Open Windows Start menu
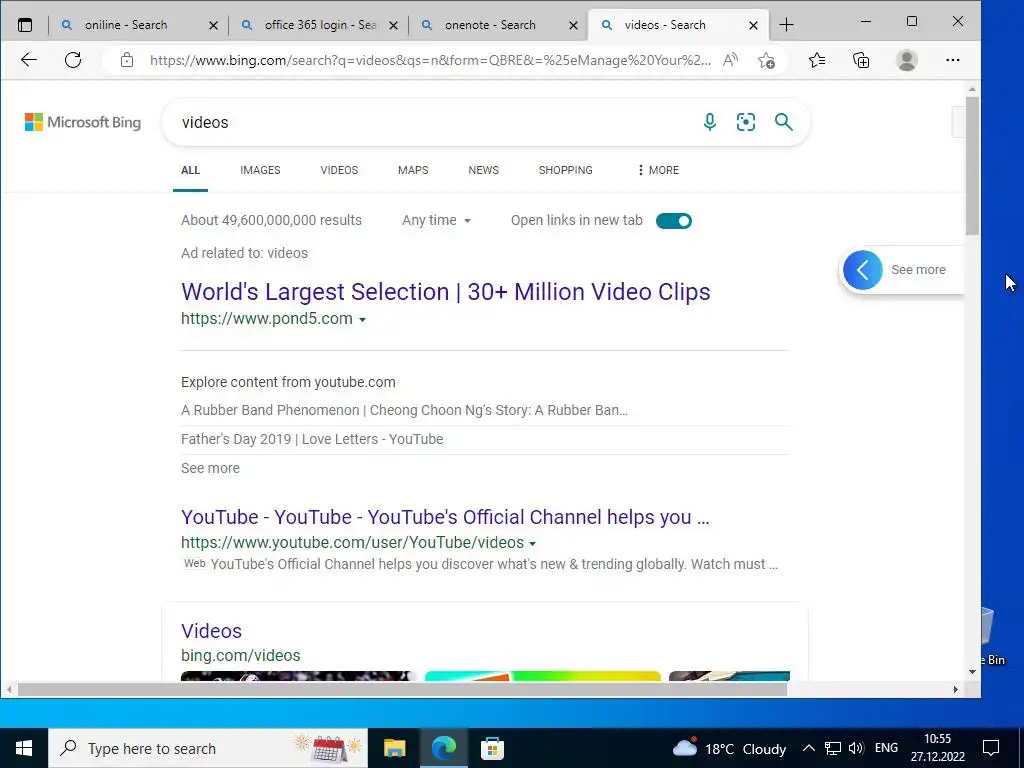 (x=24, y=748)
